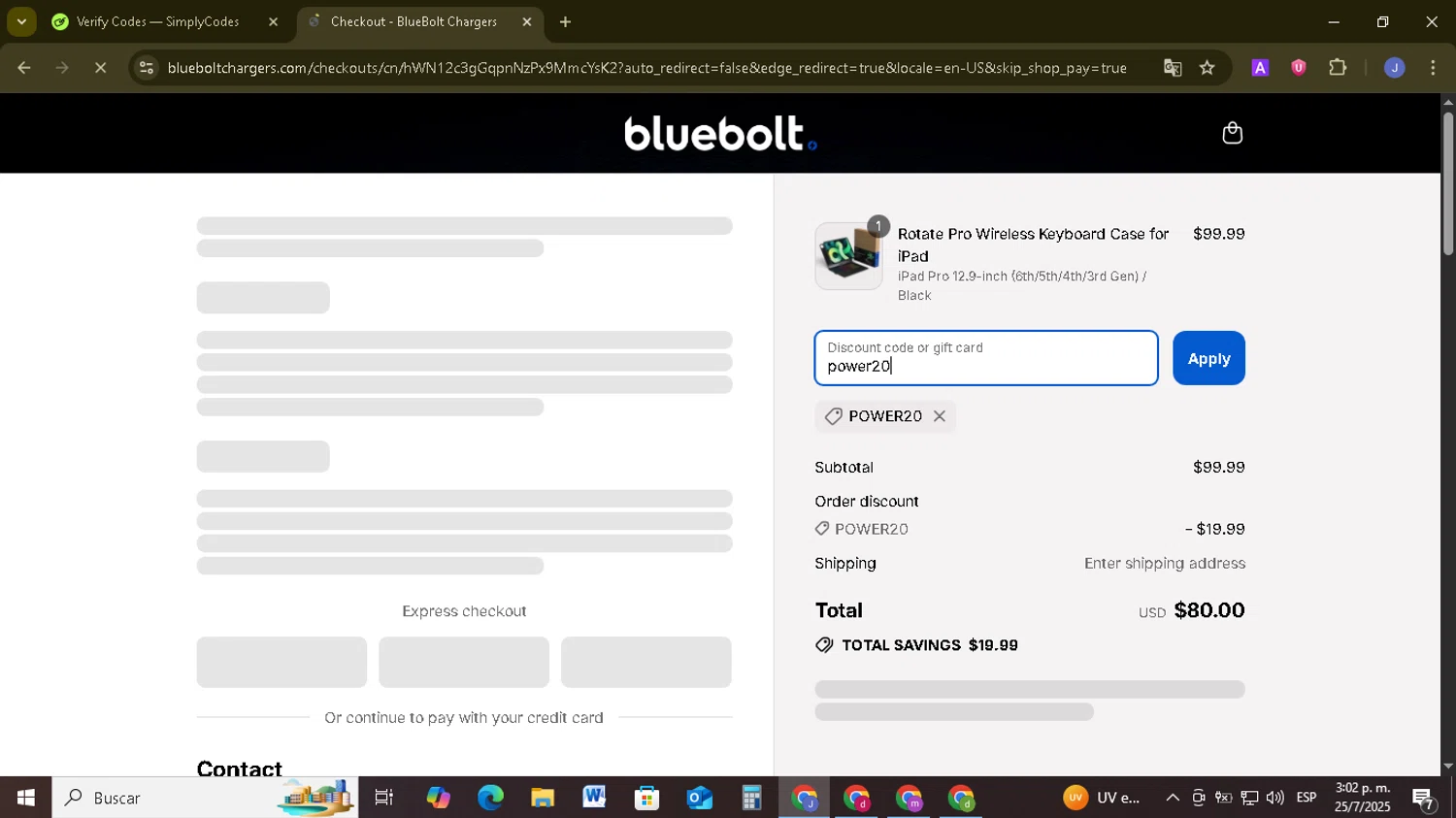Switch to Chrome profile m taskbar icon
Screen dimensions: 1456x818
tap(909, 798)
